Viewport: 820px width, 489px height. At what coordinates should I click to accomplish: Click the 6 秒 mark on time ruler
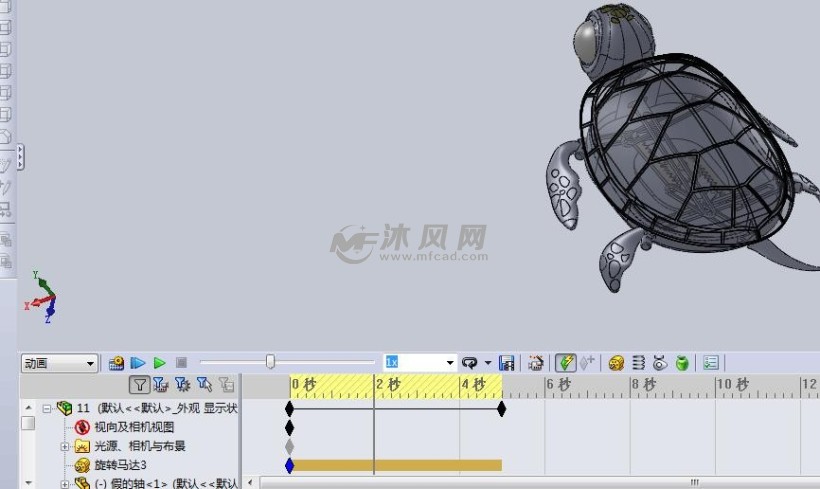(x=559, y=385)
